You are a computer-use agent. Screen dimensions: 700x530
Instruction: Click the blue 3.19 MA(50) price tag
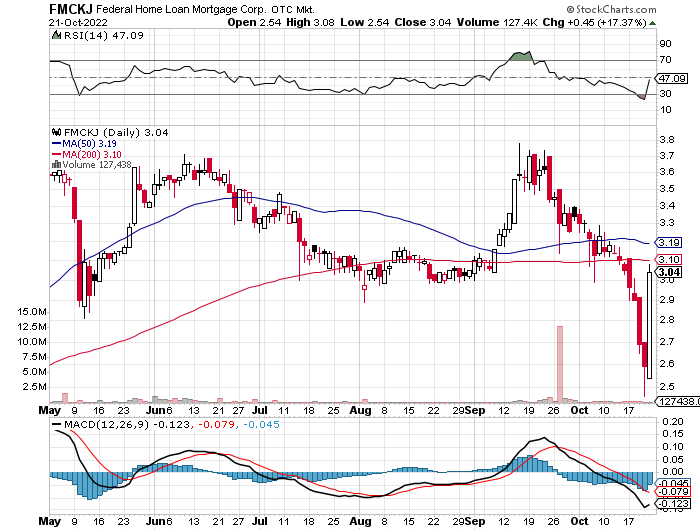click(x=670, y=242)
